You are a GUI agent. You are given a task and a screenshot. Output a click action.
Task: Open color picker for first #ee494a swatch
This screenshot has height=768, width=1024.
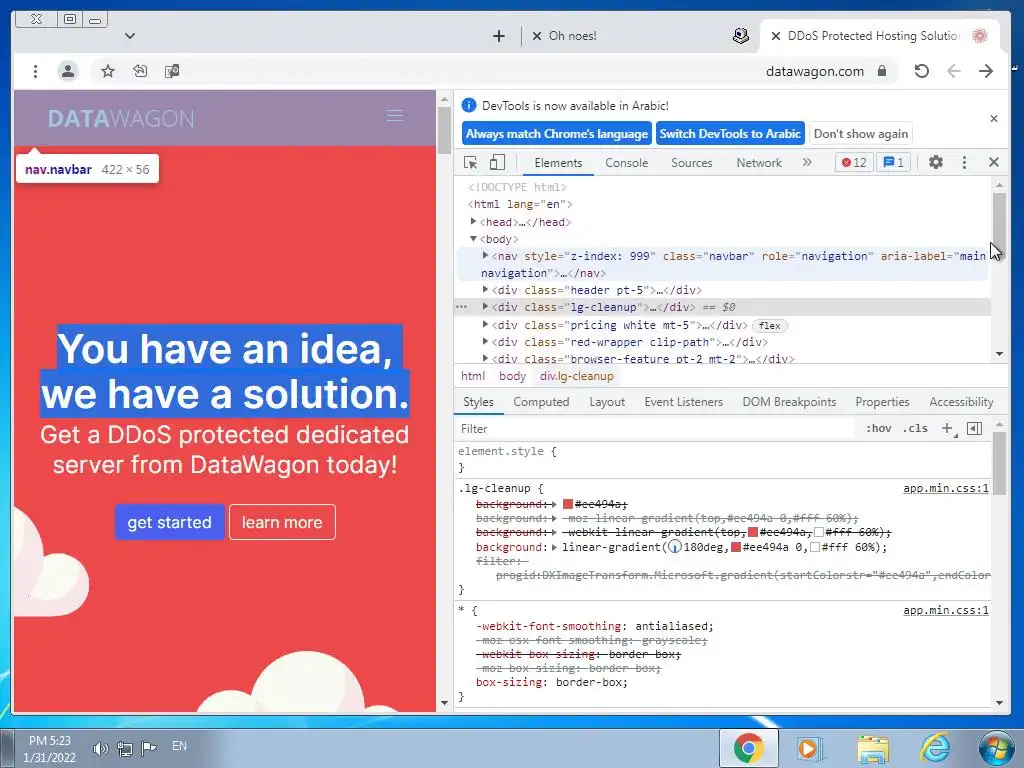[568, 504]
